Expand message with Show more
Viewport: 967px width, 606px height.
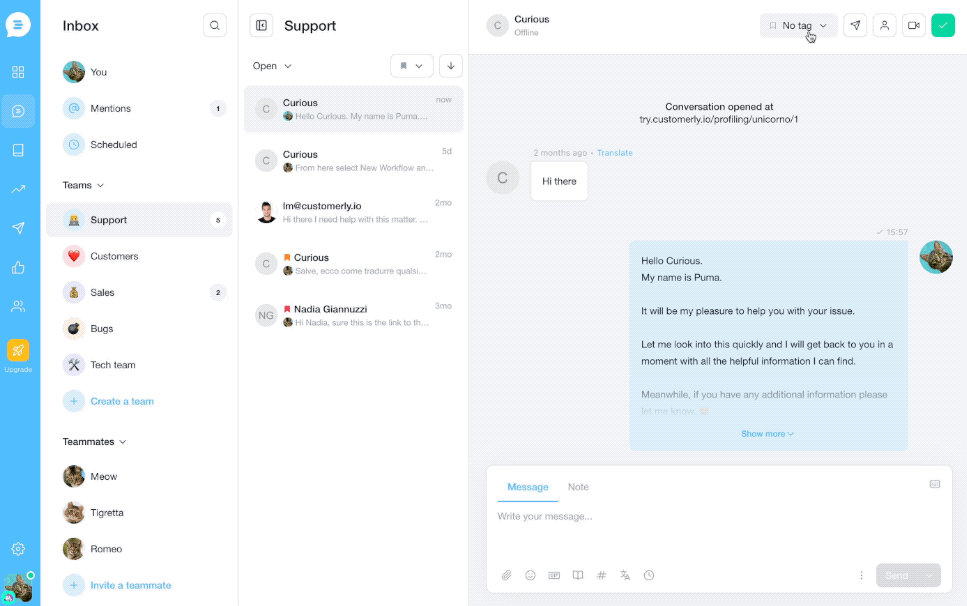(767, 434)
